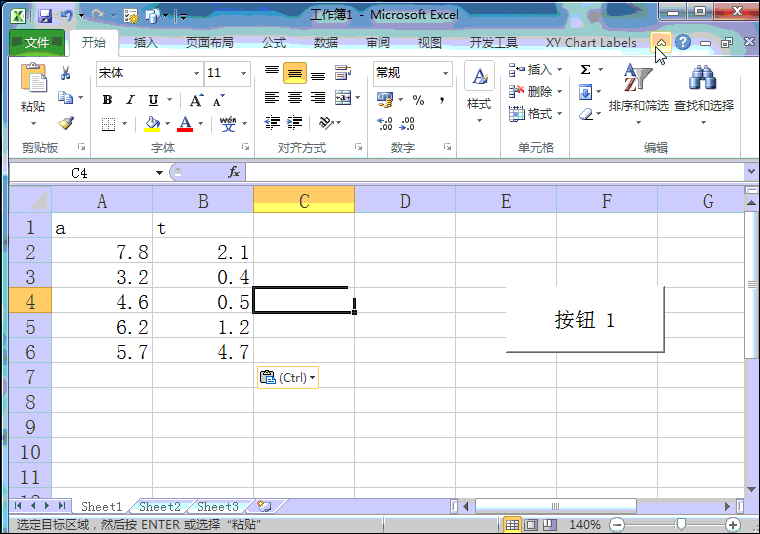Image resolution: width=760 pixels, height=534 pixels.
Task: Toggle middle vertical alignment
Action: point(295,73)
